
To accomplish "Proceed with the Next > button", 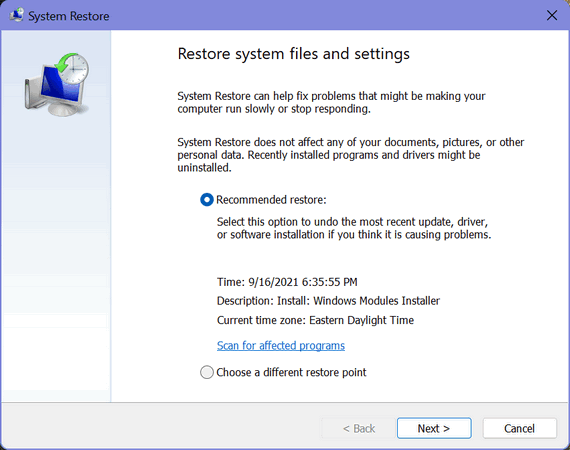I will (x=434, y=428).
